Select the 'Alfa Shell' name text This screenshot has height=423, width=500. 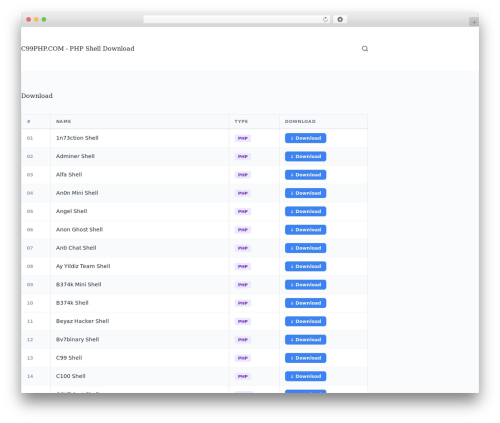[69, 175]
